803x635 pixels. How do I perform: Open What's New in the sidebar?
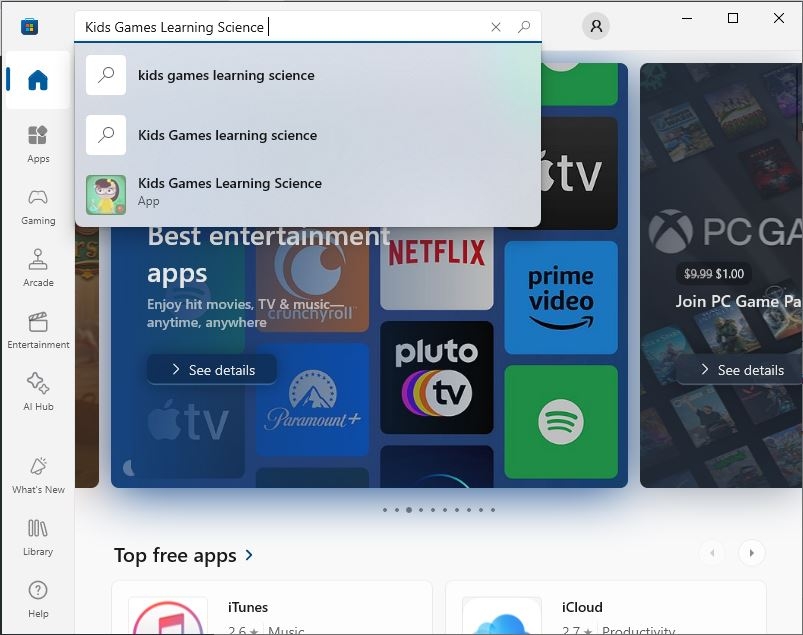click(x=38, y=476)
